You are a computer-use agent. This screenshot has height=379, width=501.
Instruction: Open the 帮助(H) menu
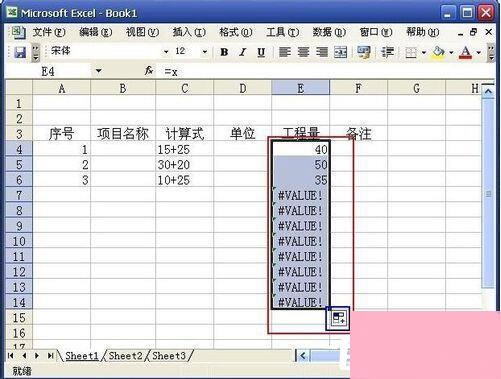pos(422,32)
